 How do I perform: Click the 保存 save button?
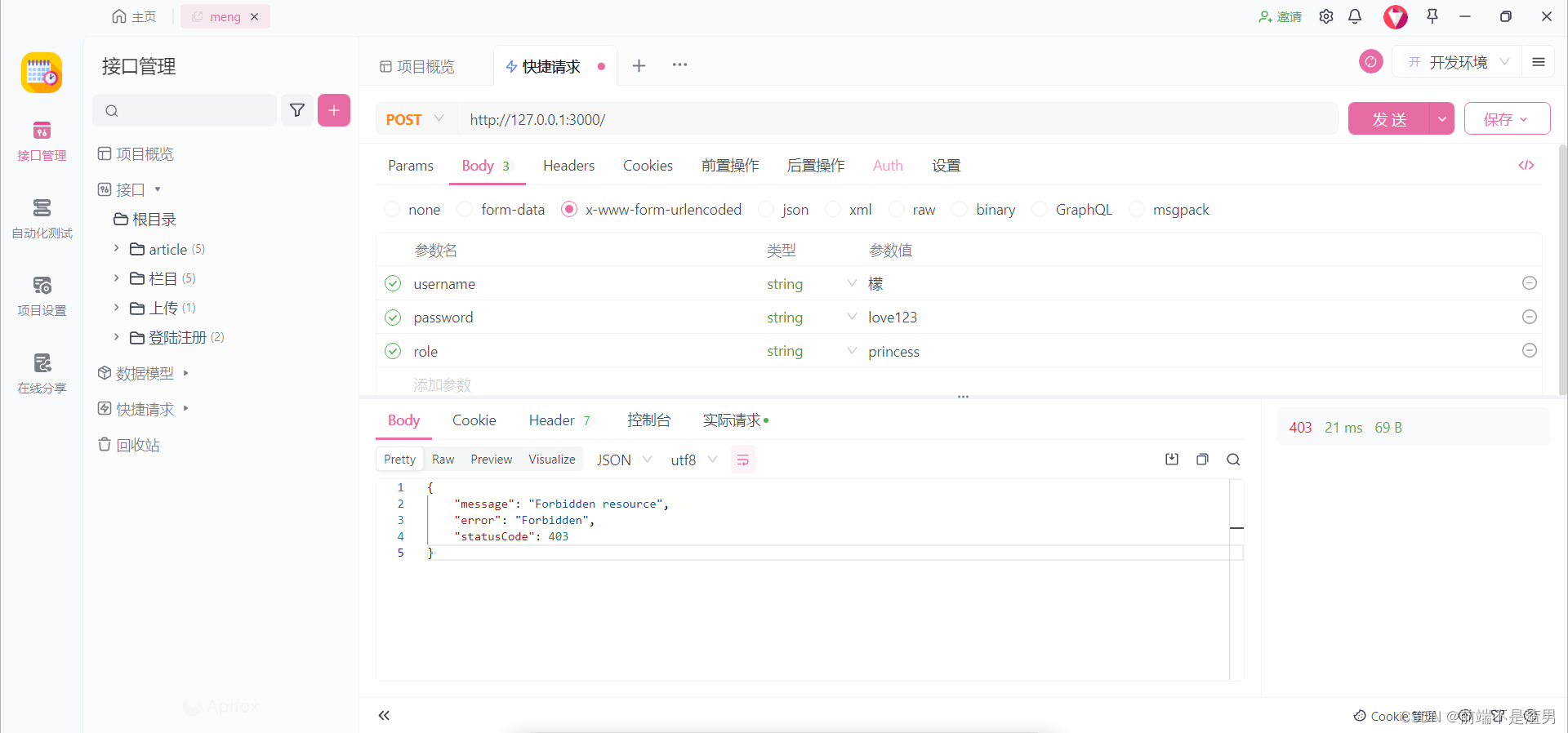1507,119
